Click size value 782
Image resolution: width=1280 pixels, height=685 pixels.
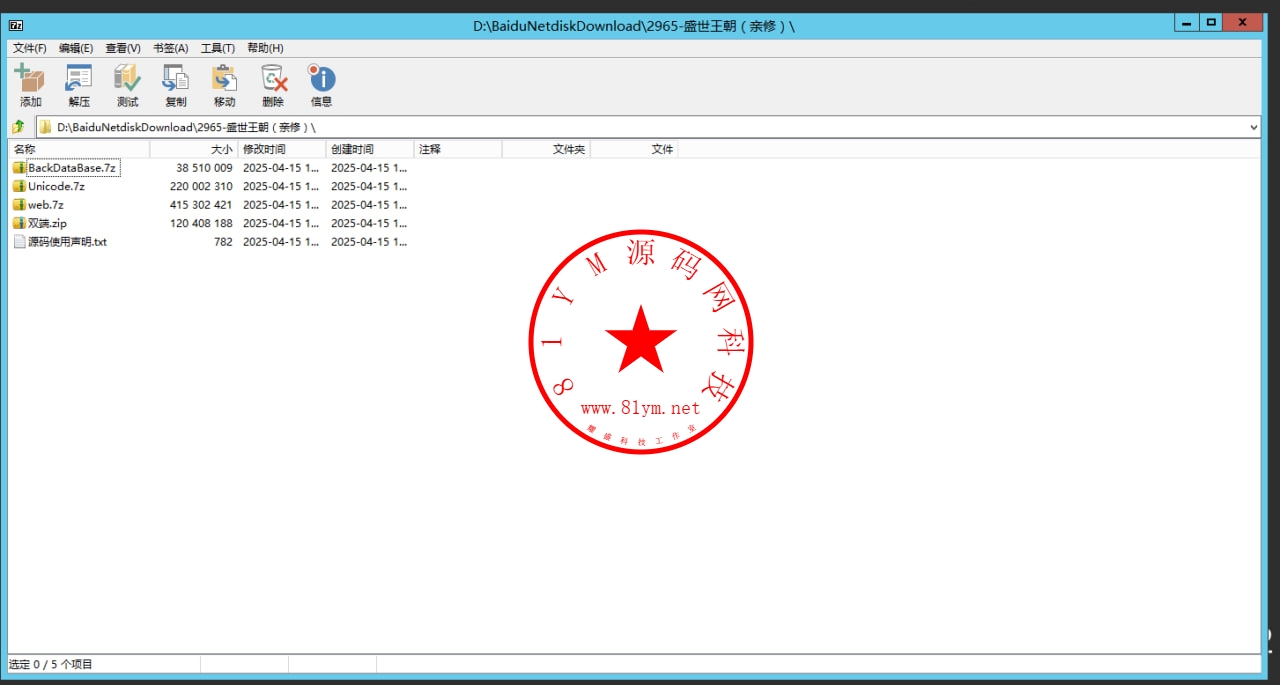(x=223, y=242)
